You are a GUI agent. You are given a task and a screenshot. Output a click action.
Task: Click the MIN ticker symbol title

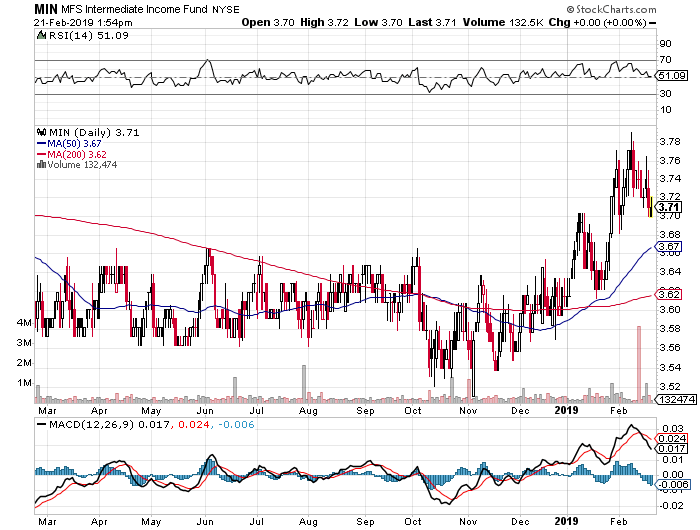point(46,8)
